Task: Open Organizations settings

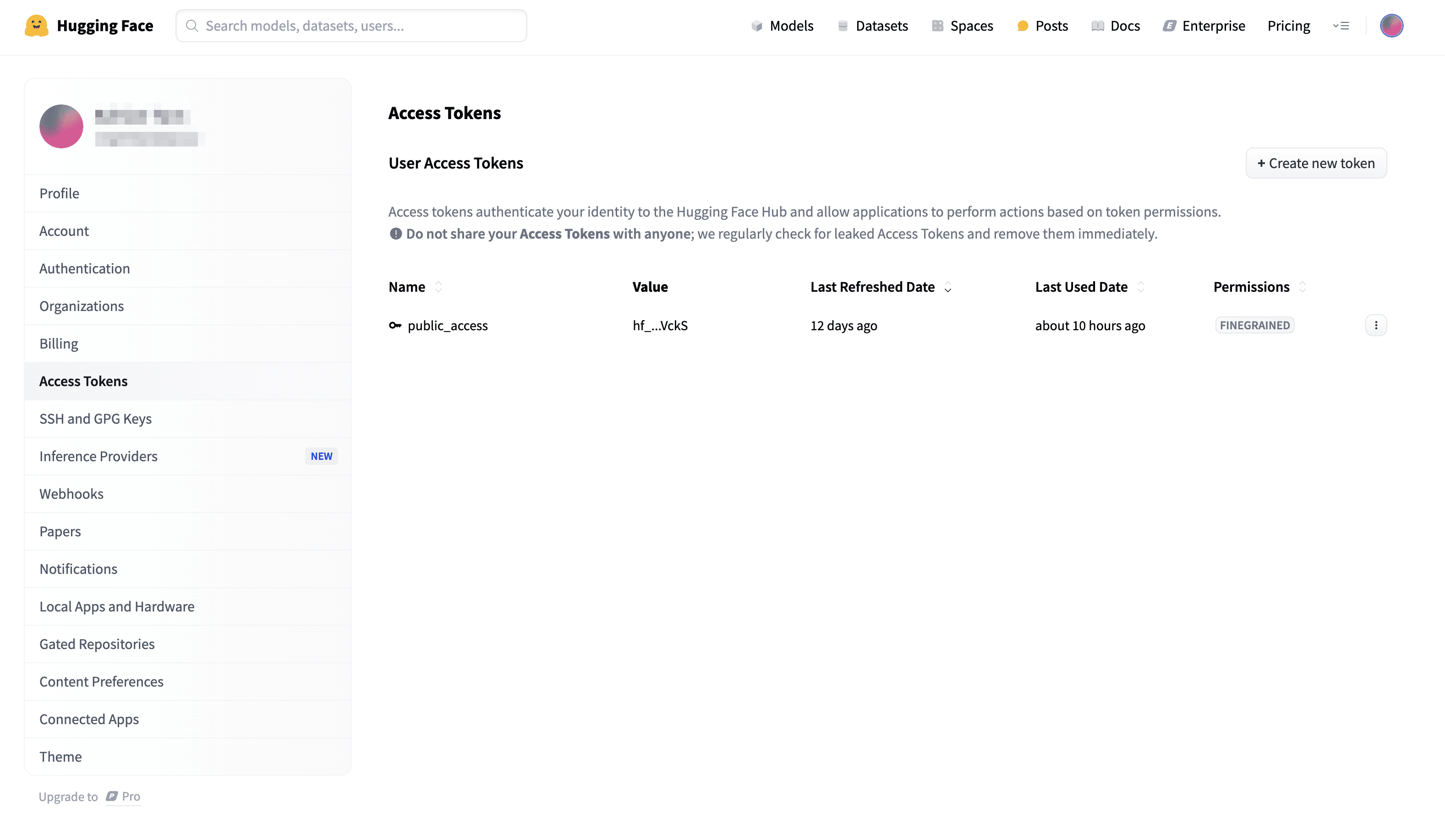Action: 187,306
